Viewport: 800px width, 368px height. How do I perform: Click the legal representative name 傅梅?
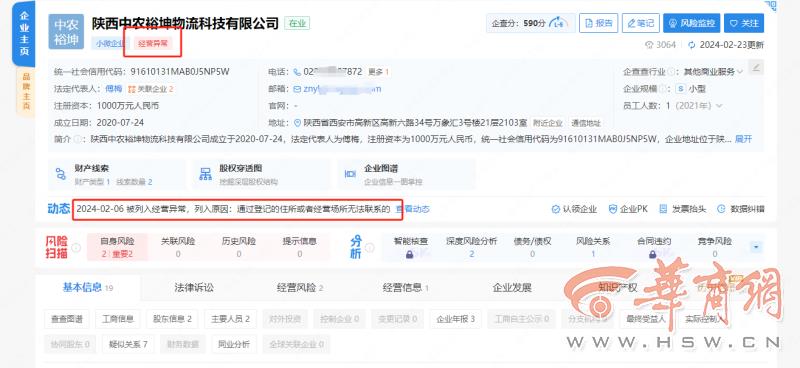tap(114, 89)
